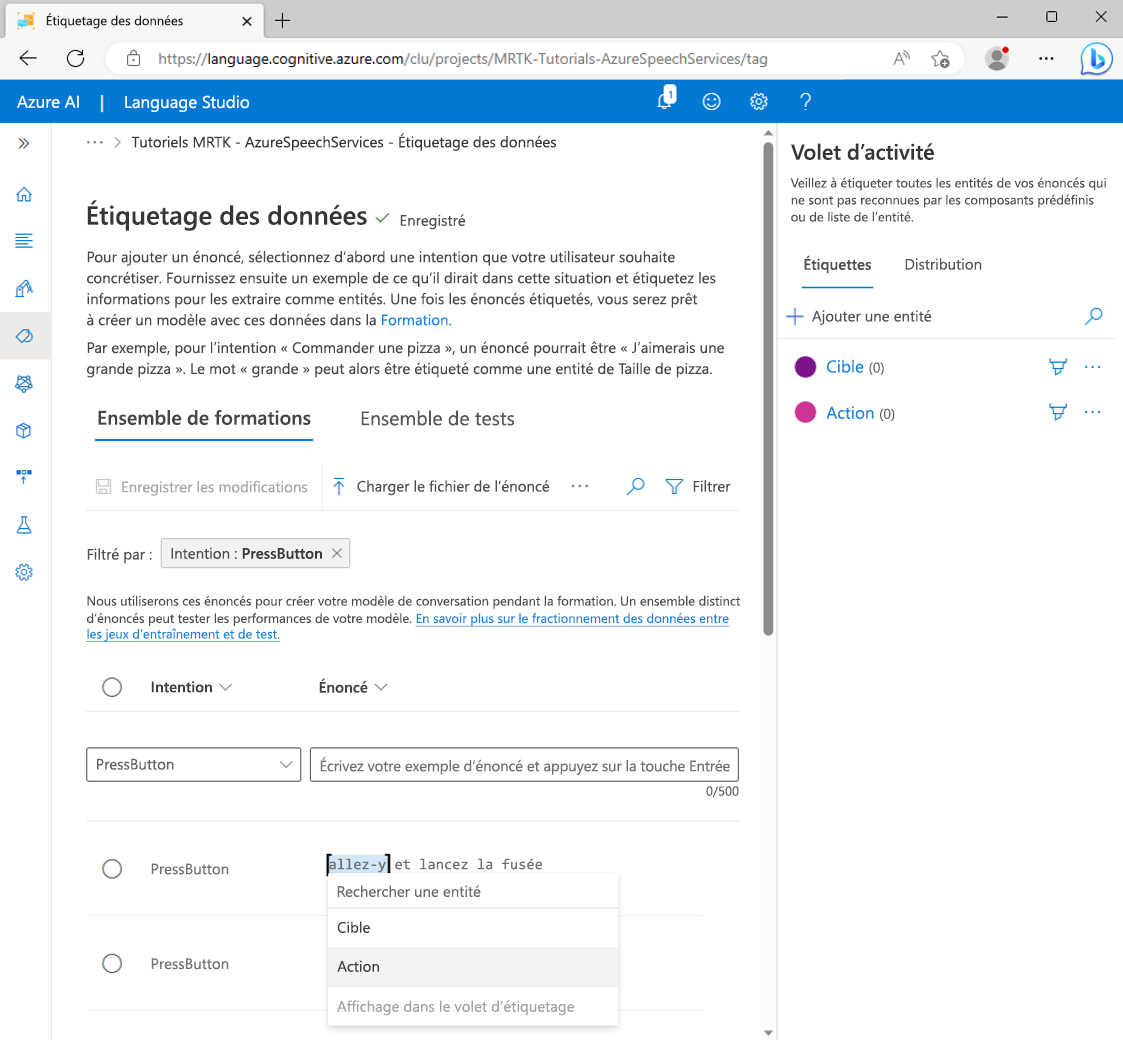
Task: Remove the PressButton intention filter
Action: pos(337,553)
